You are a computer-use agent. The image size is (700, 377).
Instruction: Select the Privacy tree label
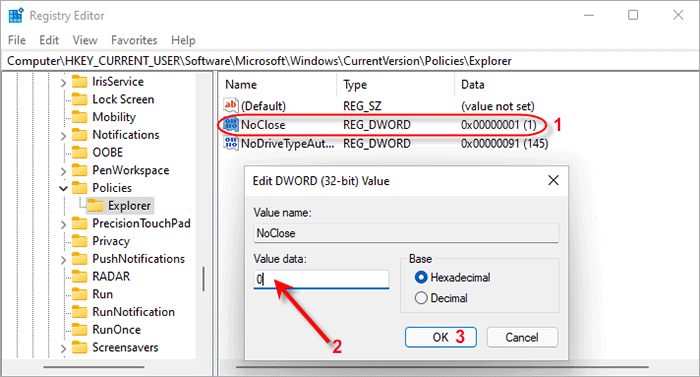(111, 241)
